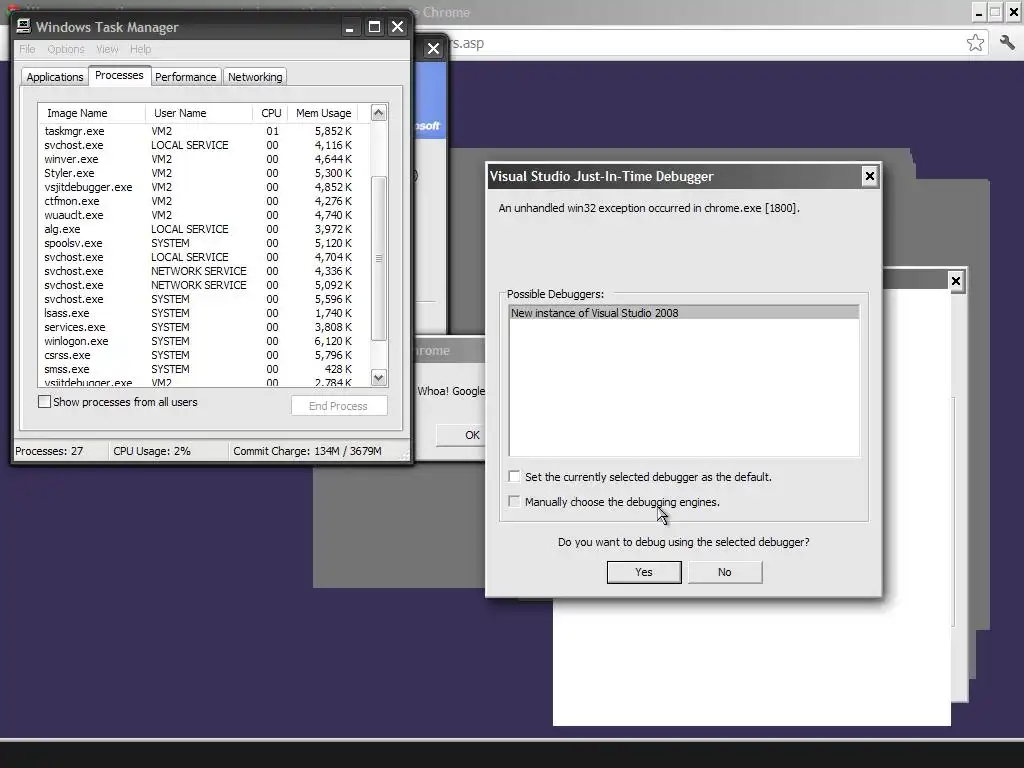Select the taskmgr.exe process row
Screen dimensions: 1024x768
pos(204,131)
